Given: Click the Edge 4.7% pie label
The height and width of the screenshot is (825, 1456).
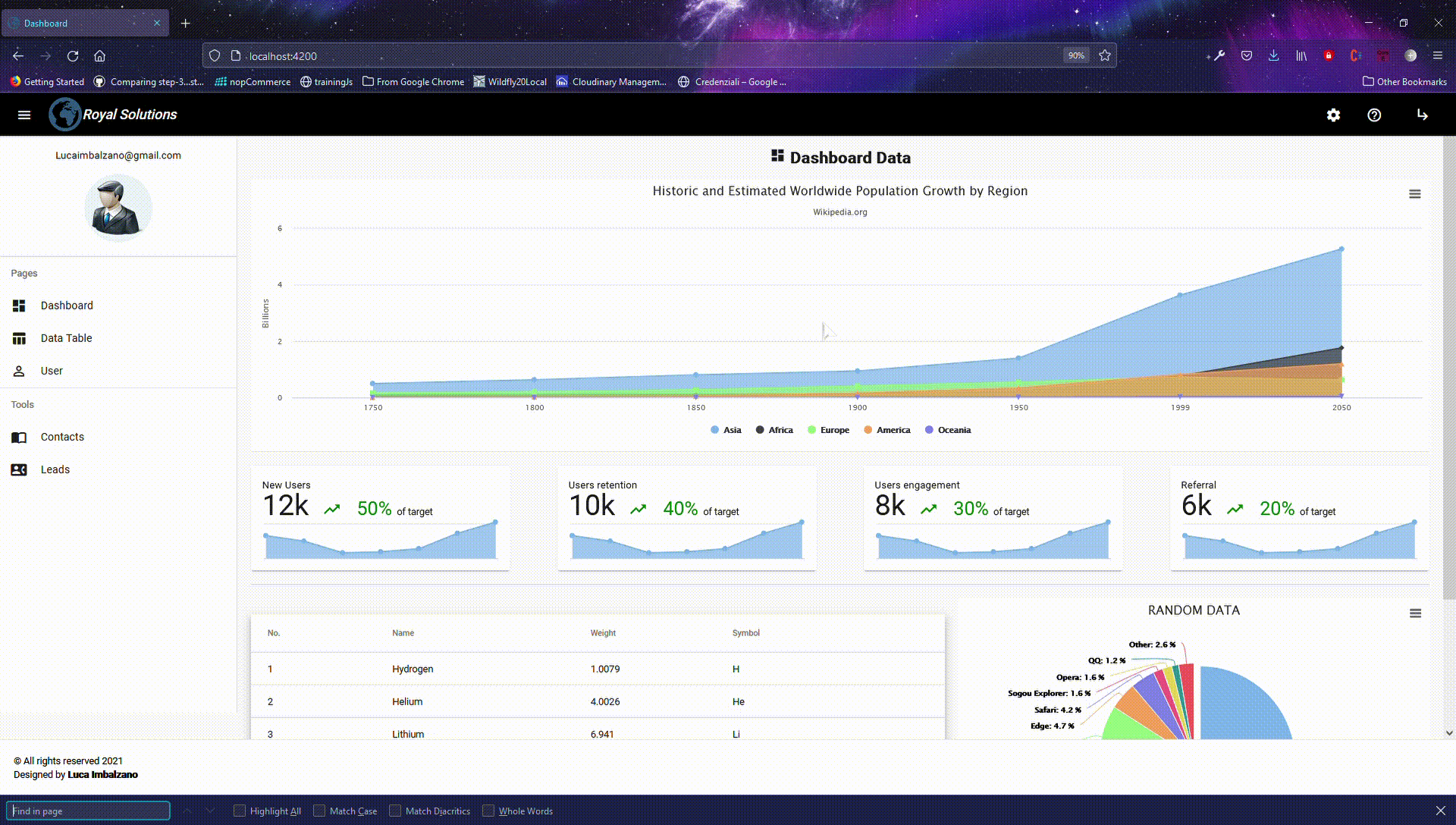Looking at the screenshot, I should pos(1052,726).
